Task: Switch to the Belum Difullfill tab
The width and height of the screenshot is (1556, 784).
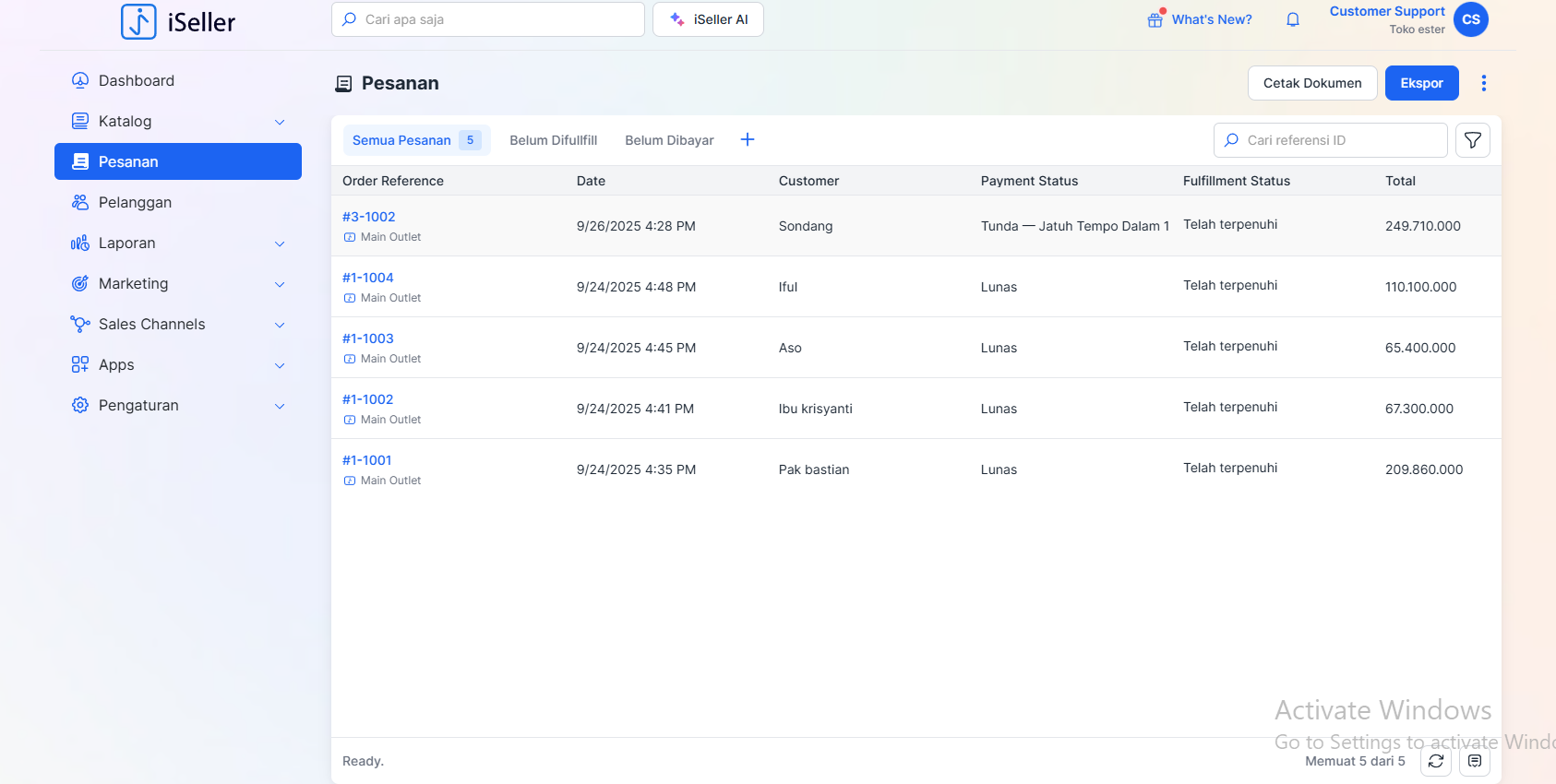Action: pyautogui.click(x=553, y=140)
